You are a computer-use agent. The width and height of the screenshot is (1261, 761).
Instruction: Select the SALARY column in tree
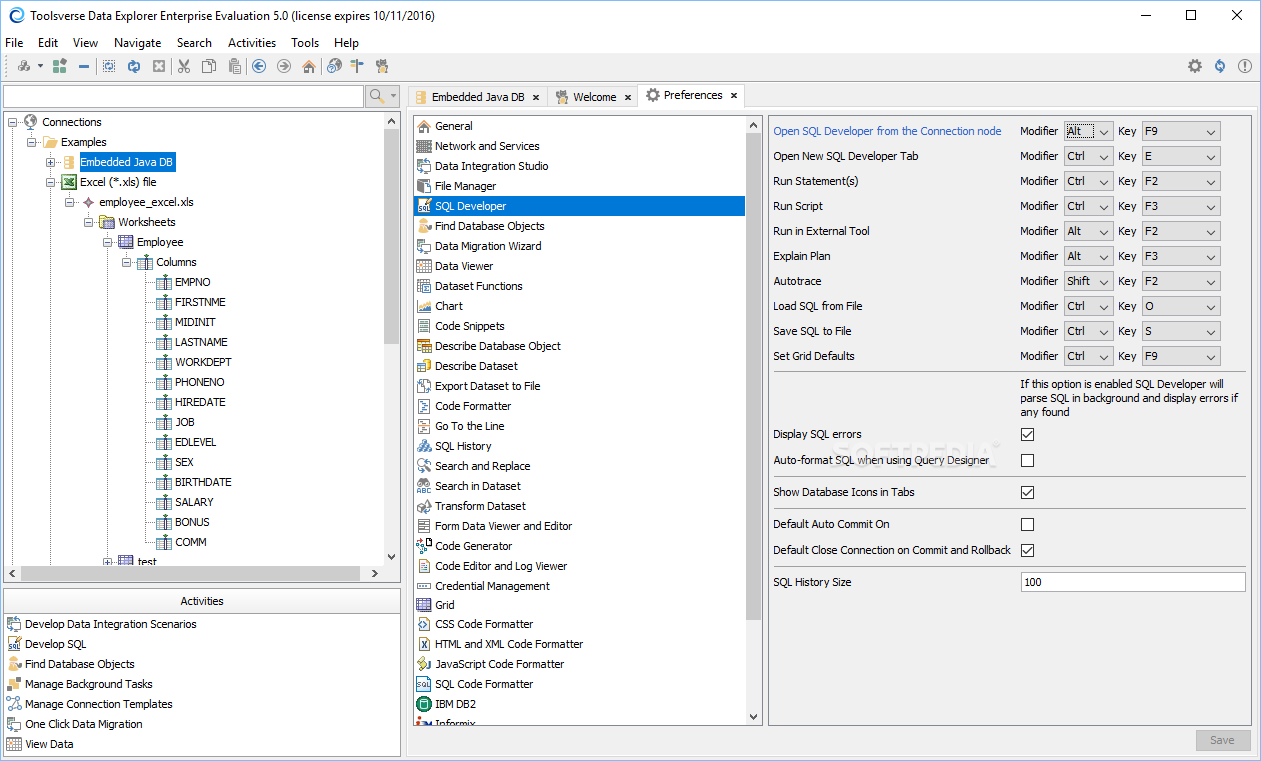click(x=194, y=502)
